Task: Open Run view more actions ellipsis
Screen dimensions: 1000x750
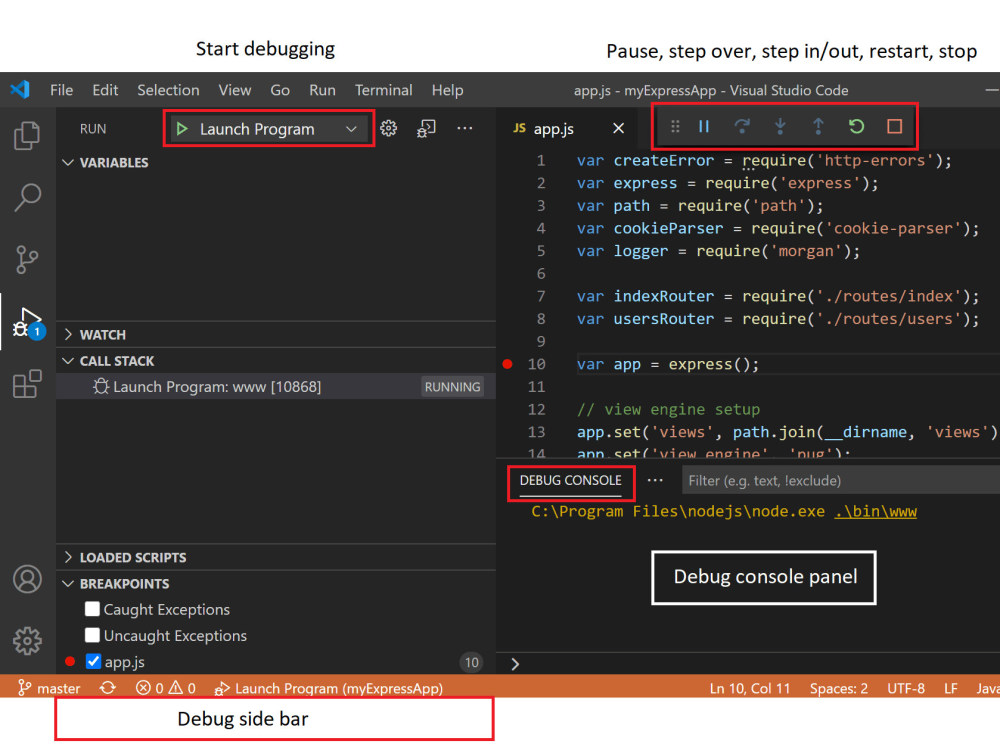Action: pyautogui.click(x=465, y=128)
